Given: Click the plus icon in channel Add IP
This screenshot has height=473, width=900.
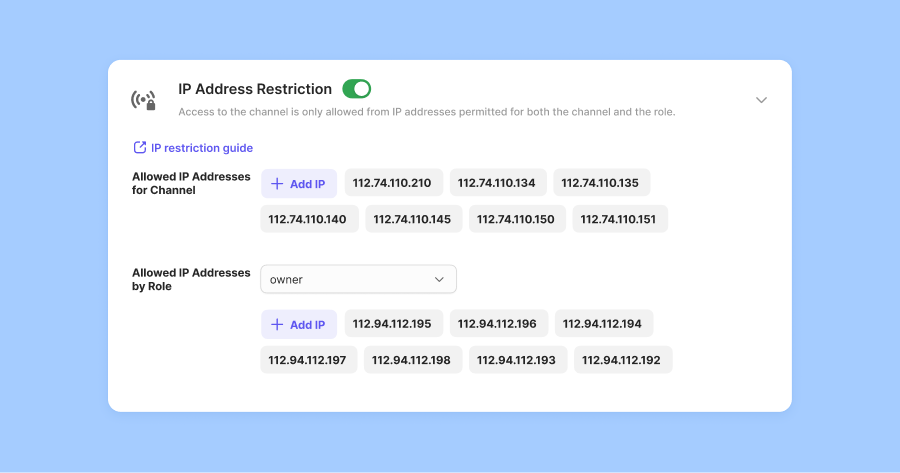Looking at the screenshot, I should pyautogui.click(x=277, y=184).
